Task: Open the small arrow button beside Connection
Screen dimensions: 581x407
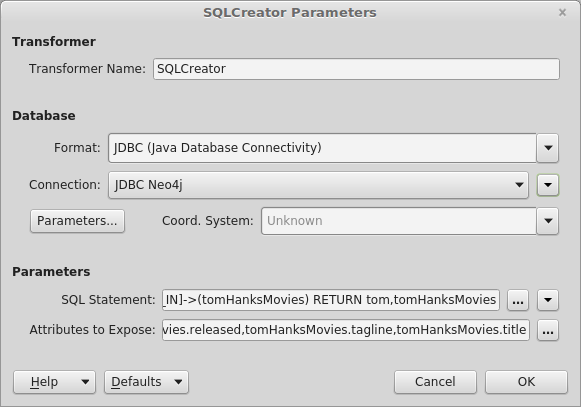Action: pyautogui.click(x=548, y=185)
